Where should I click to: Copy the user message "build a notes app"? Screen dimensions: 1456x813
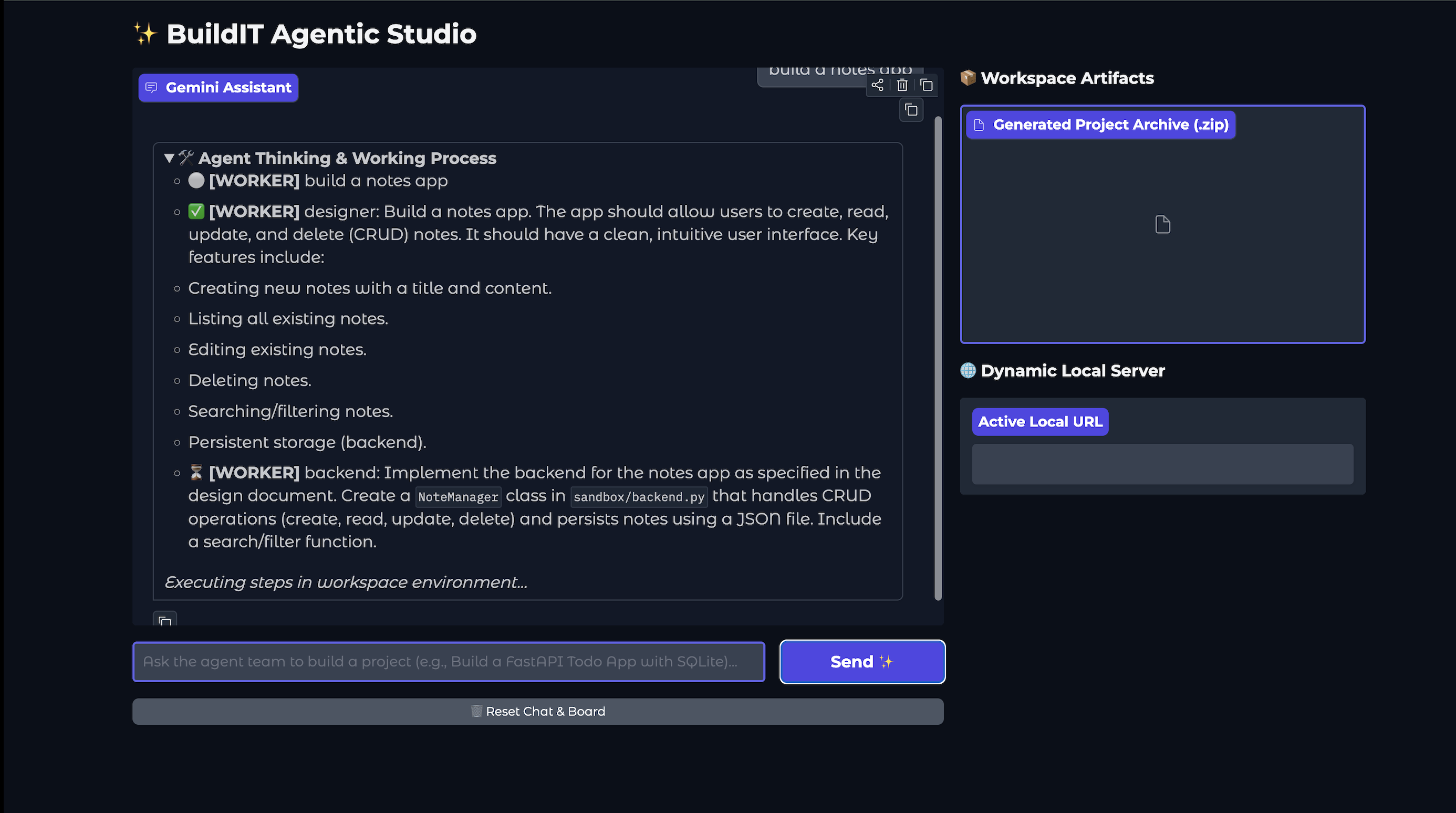(x=911, y=110)
